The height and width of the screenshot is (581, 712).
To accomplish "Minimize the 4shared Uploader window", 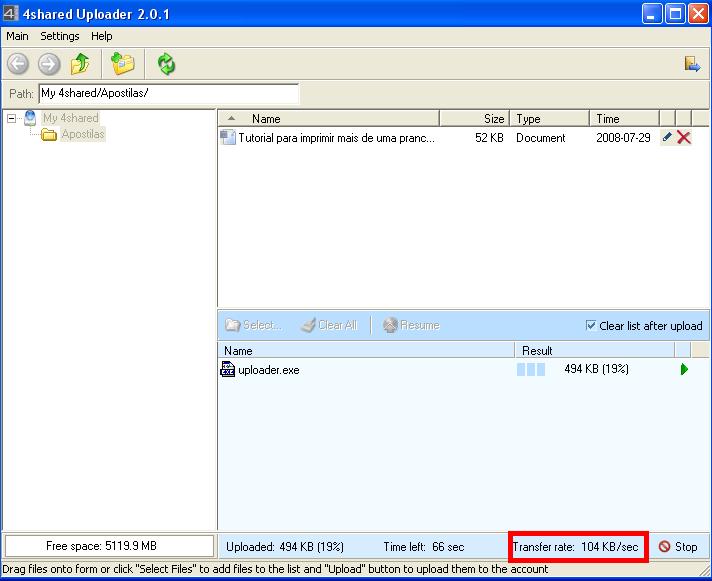I will coord(652,14).
